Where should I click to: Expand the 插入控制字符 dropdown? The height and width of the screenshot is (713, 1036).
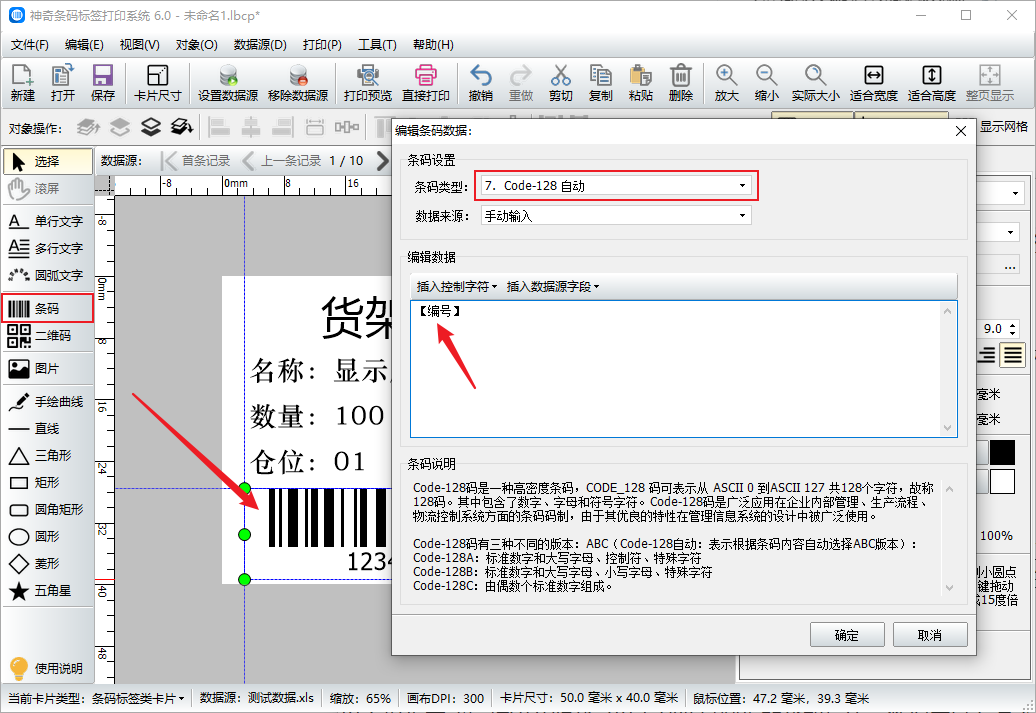pos(456,287)
